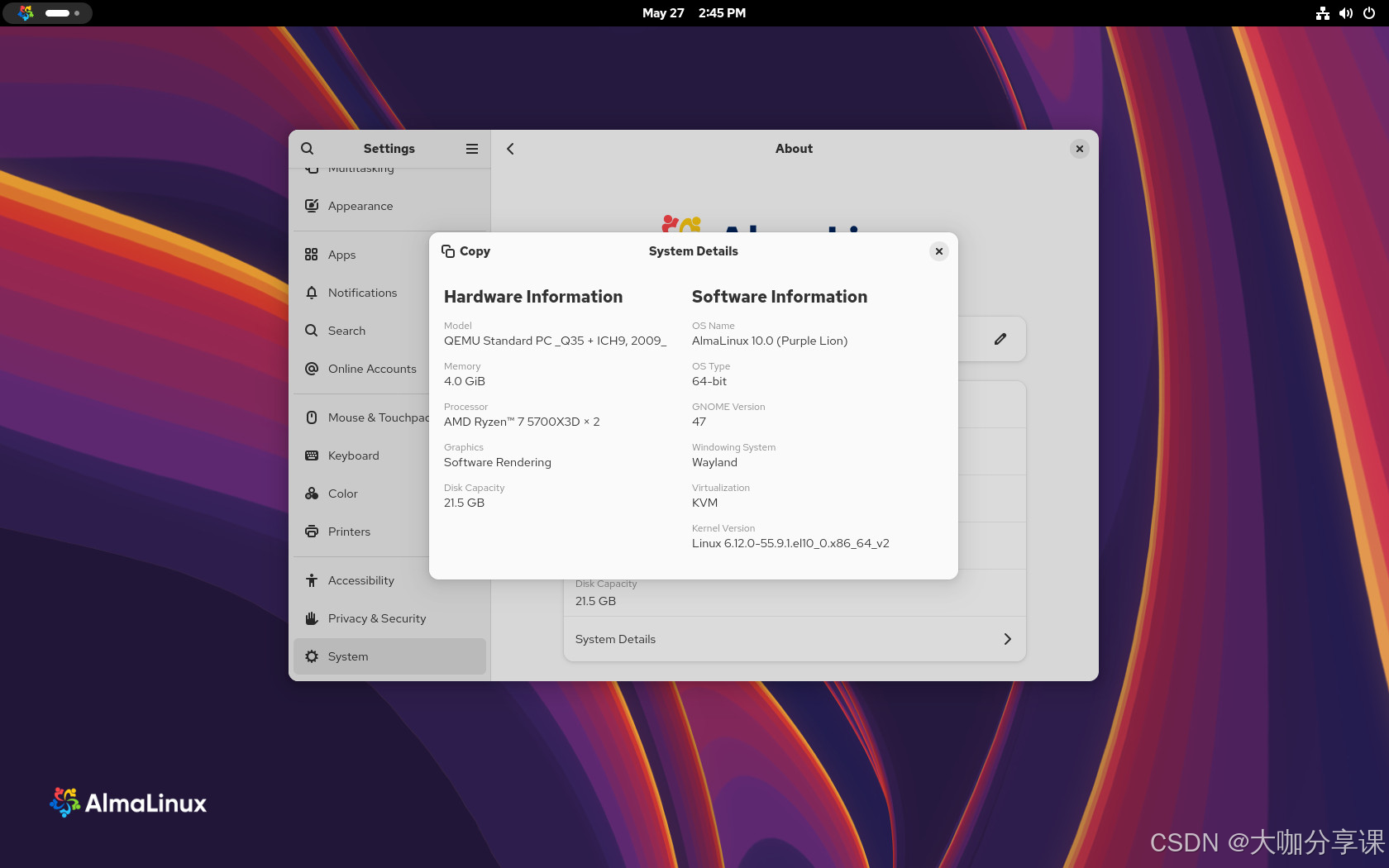Screen dimensions: 1389x868
Task: Click the About window title
Action: pyautogui.click(x=794, y=149)
